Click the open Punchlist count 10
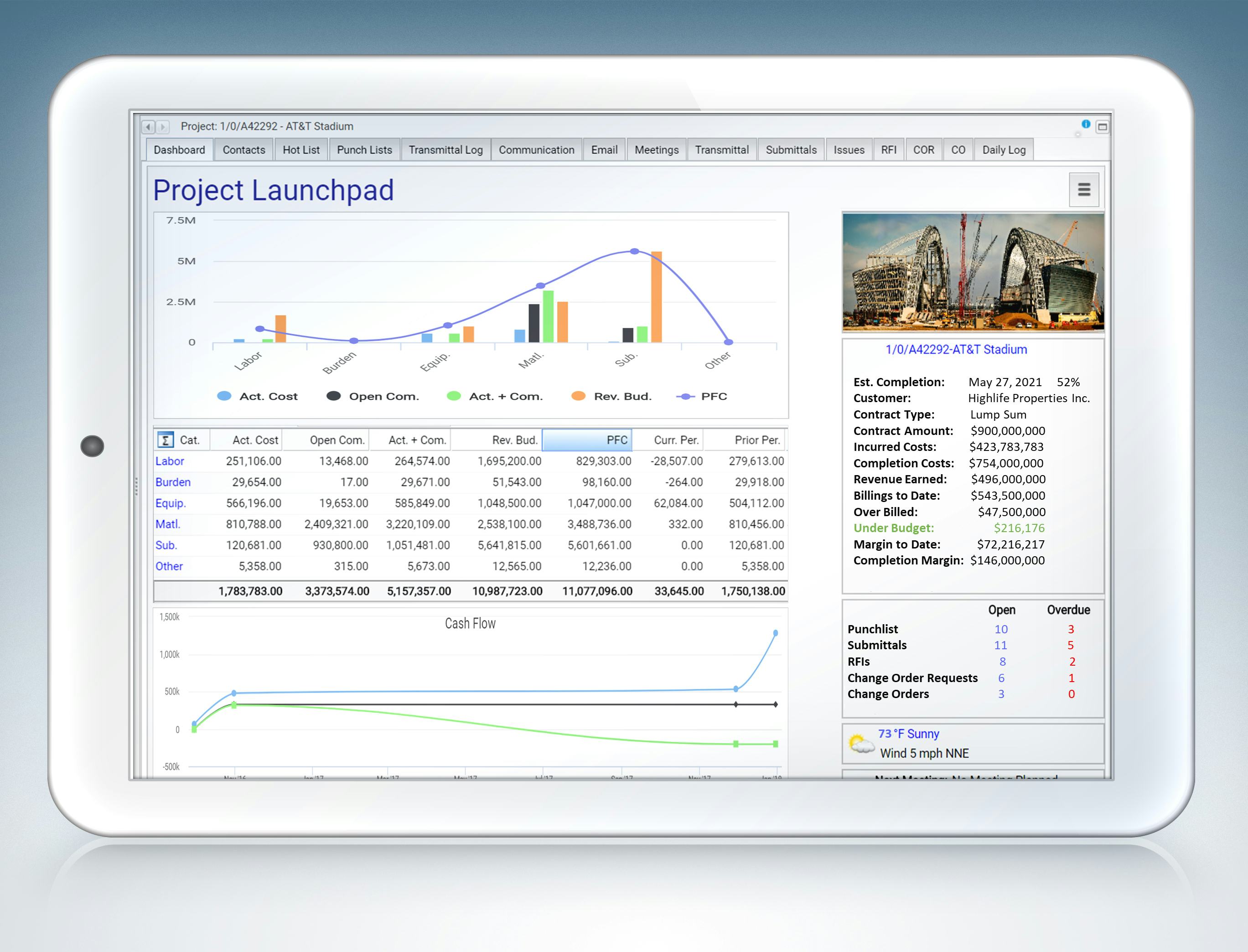 (x=1001, y=630)
